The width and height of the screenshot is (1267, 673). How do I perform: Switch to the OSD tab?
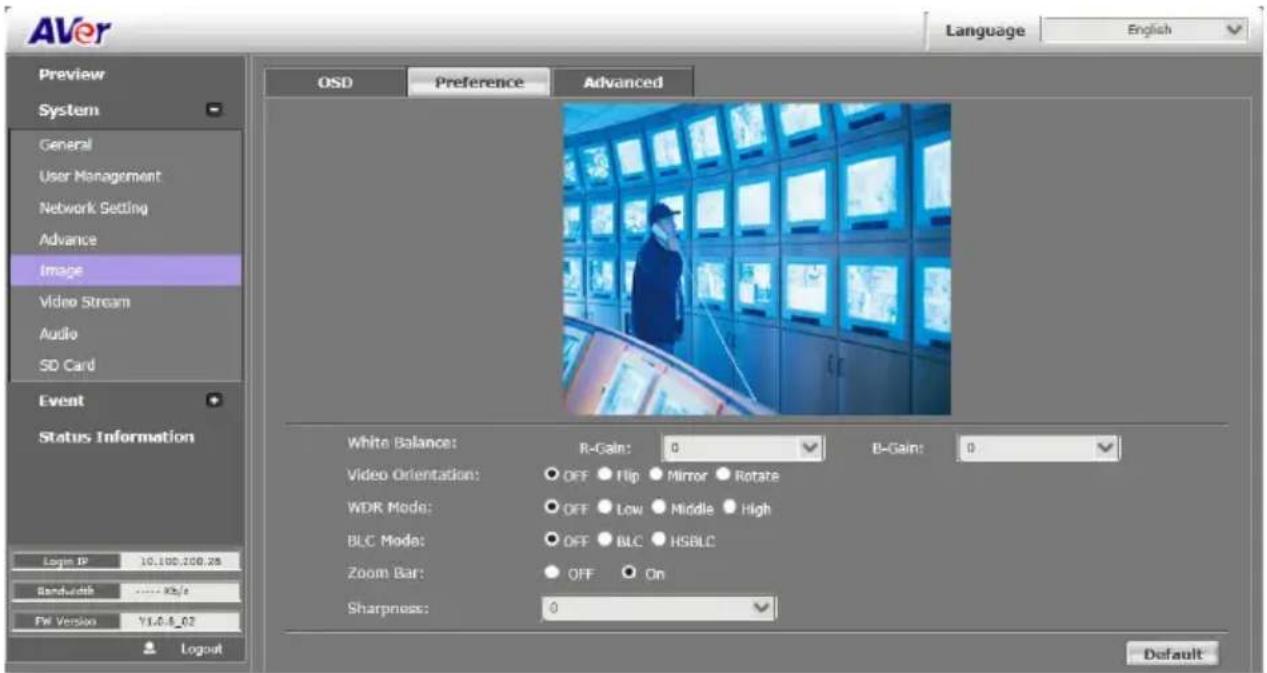point(335,83)
